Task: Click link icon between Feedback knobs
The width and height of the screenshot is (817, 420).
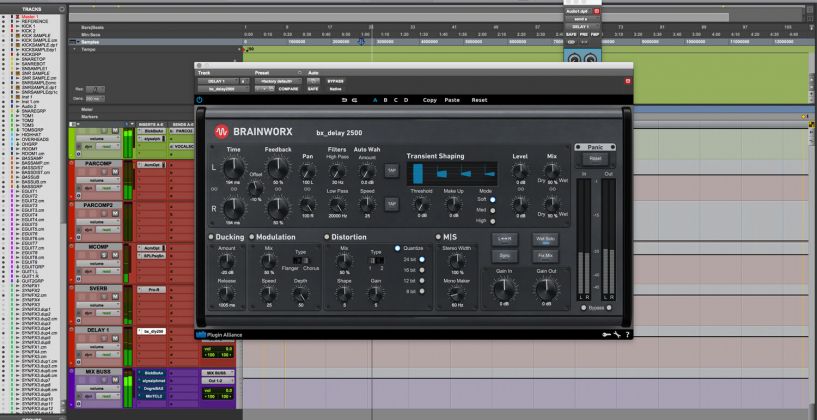Action: click(x=278, y=189)
